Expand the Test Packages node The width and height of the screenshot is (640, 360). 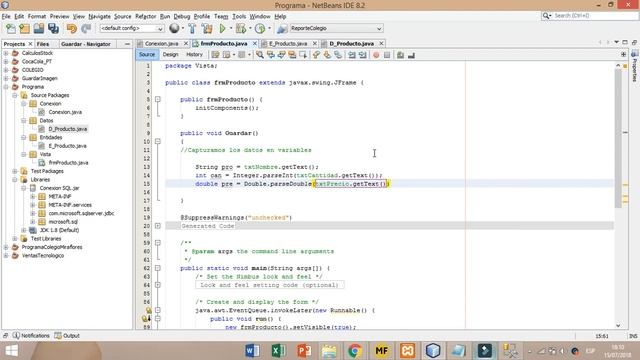(15, 171)
